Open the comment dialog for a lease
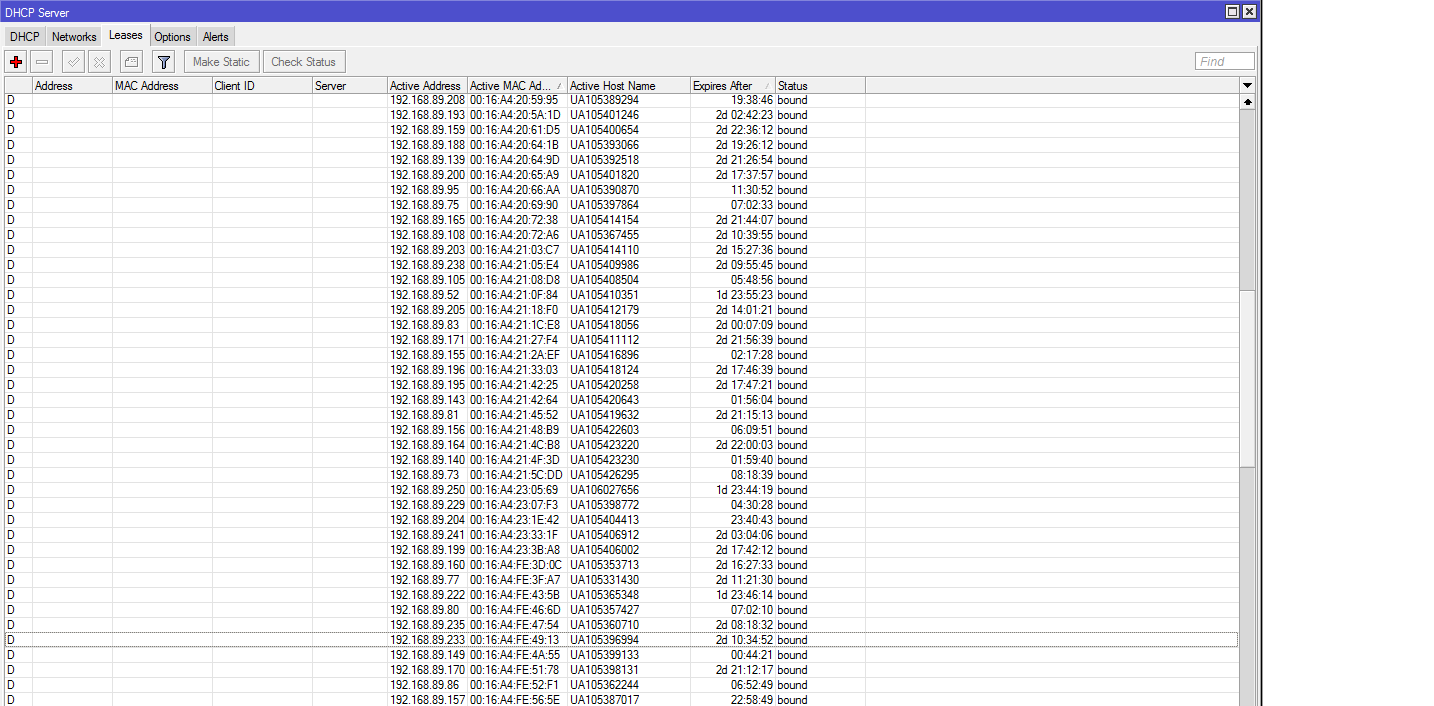1434x706 pixels. point(131,61)
